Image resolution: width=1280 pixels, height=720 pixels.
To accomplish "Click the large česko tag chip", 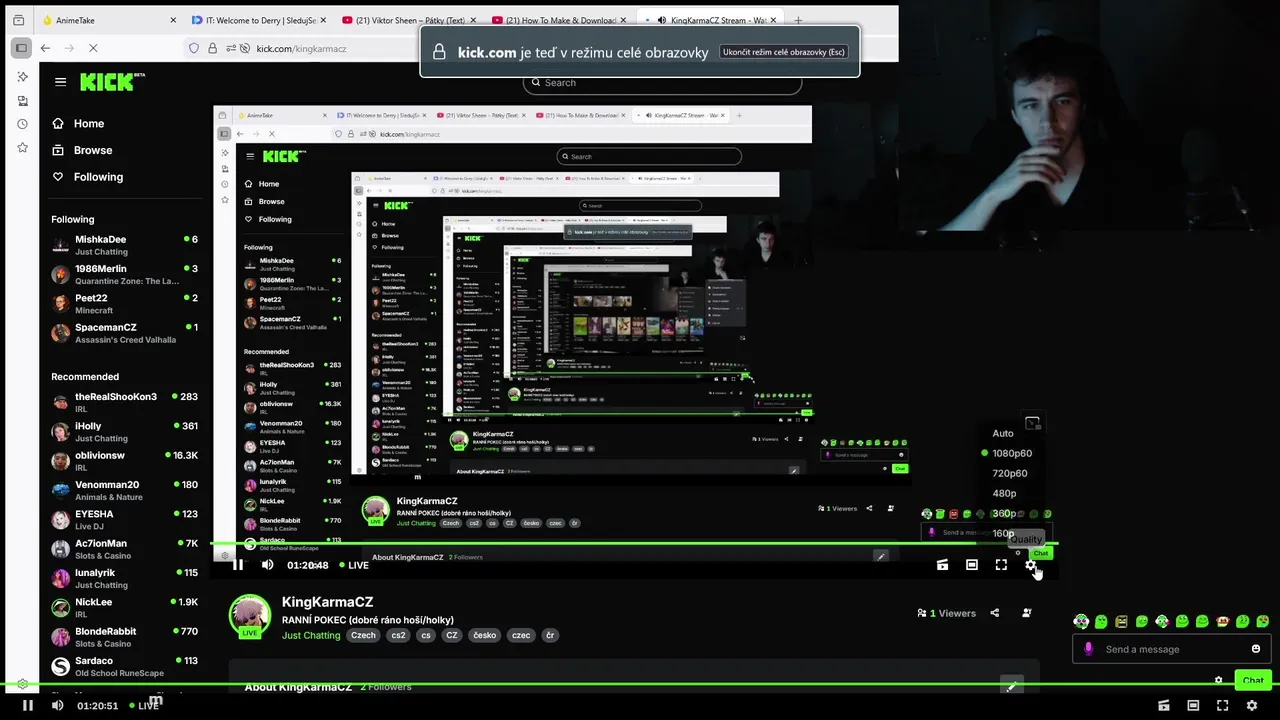I will pos(485,635).
